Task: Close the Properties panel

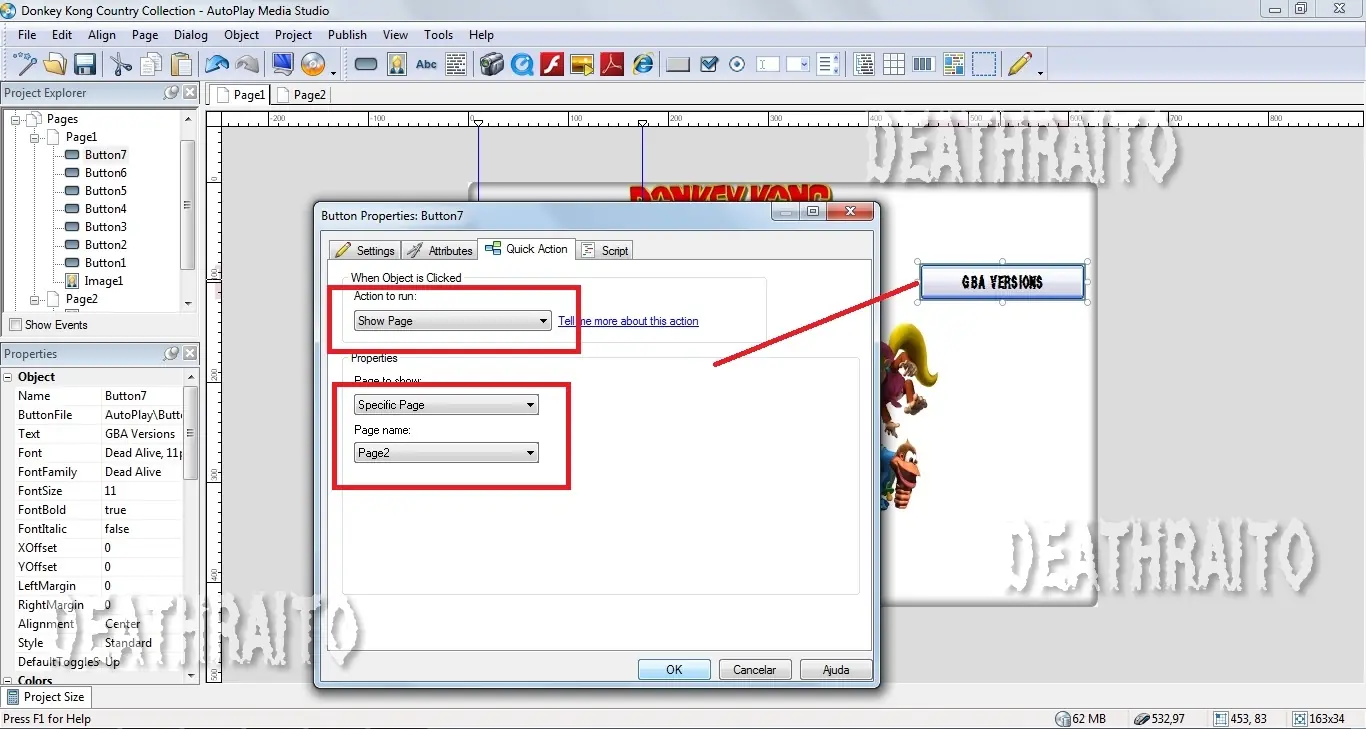Action: coord(190,354)
